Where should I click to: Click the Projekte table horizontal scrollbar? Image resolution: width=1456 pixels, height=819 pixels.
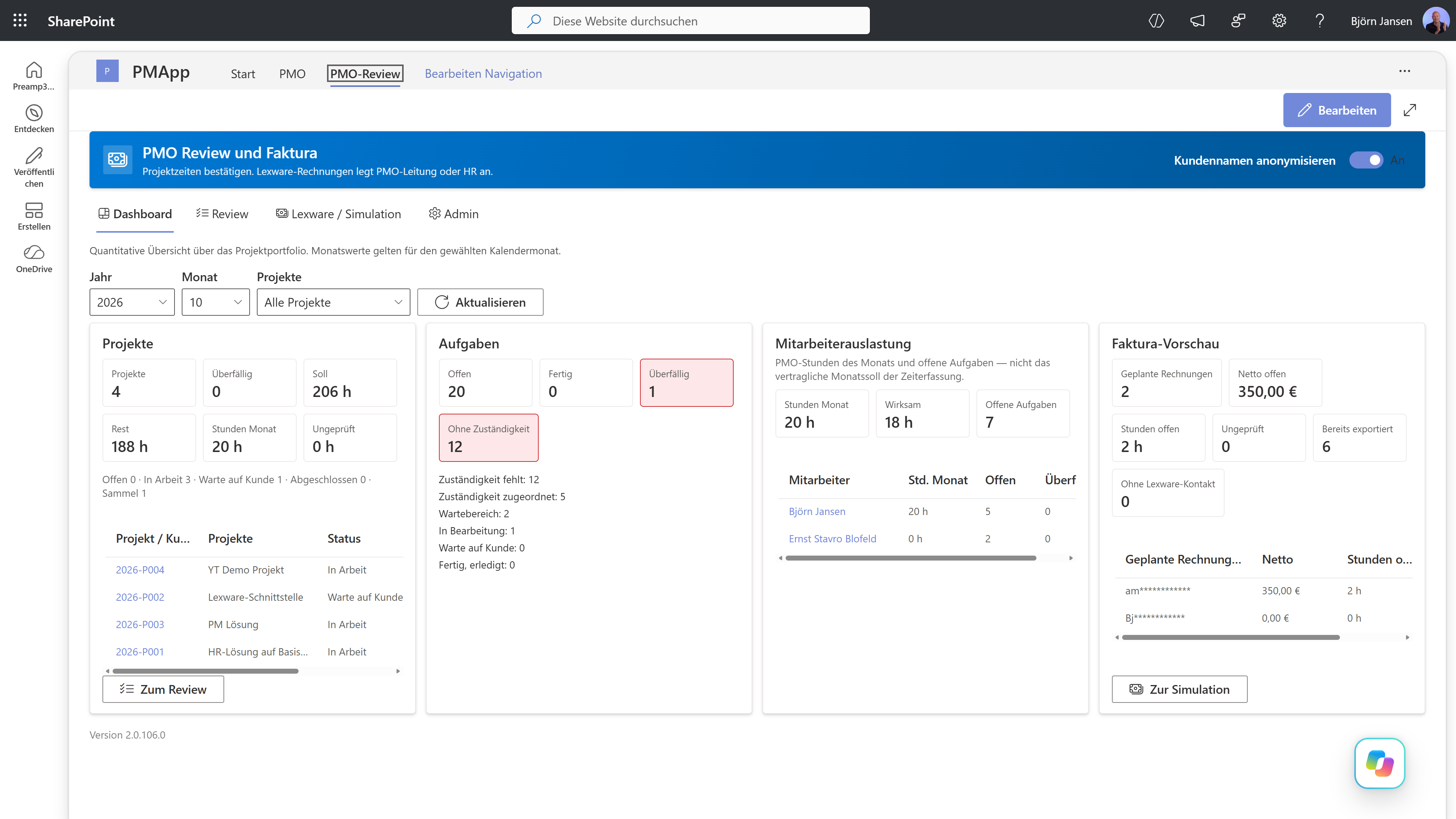(206, 671)
